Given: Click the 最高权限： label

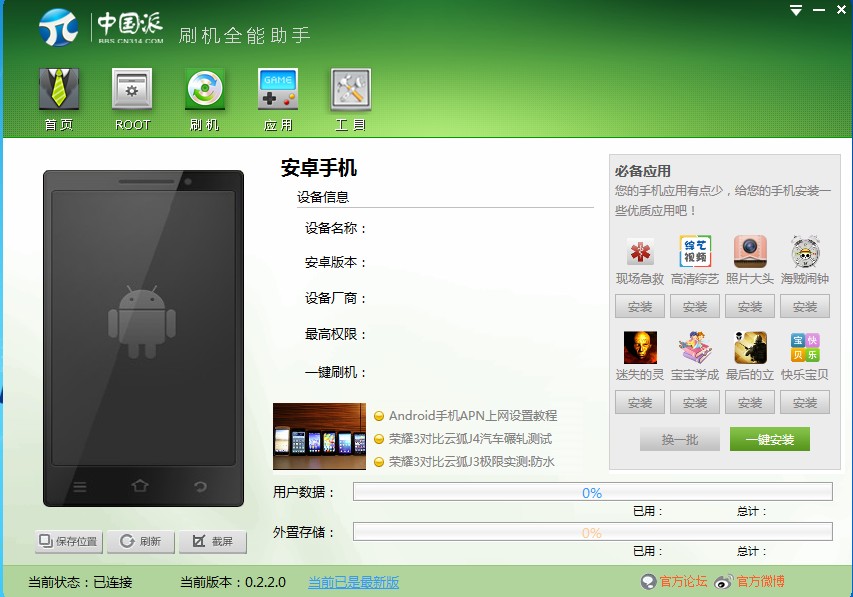Looking at the screenshot, I should click(336, 334).
